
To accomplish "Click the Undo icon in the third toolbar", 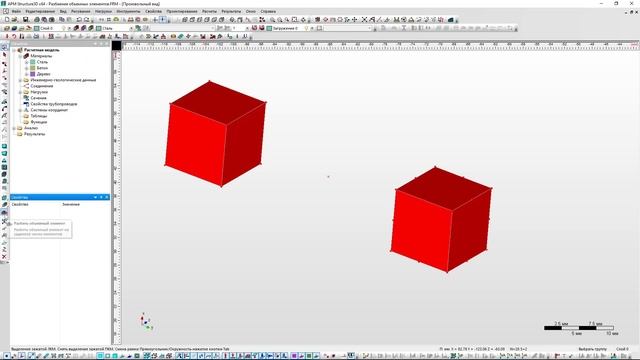I will (14, 37).
